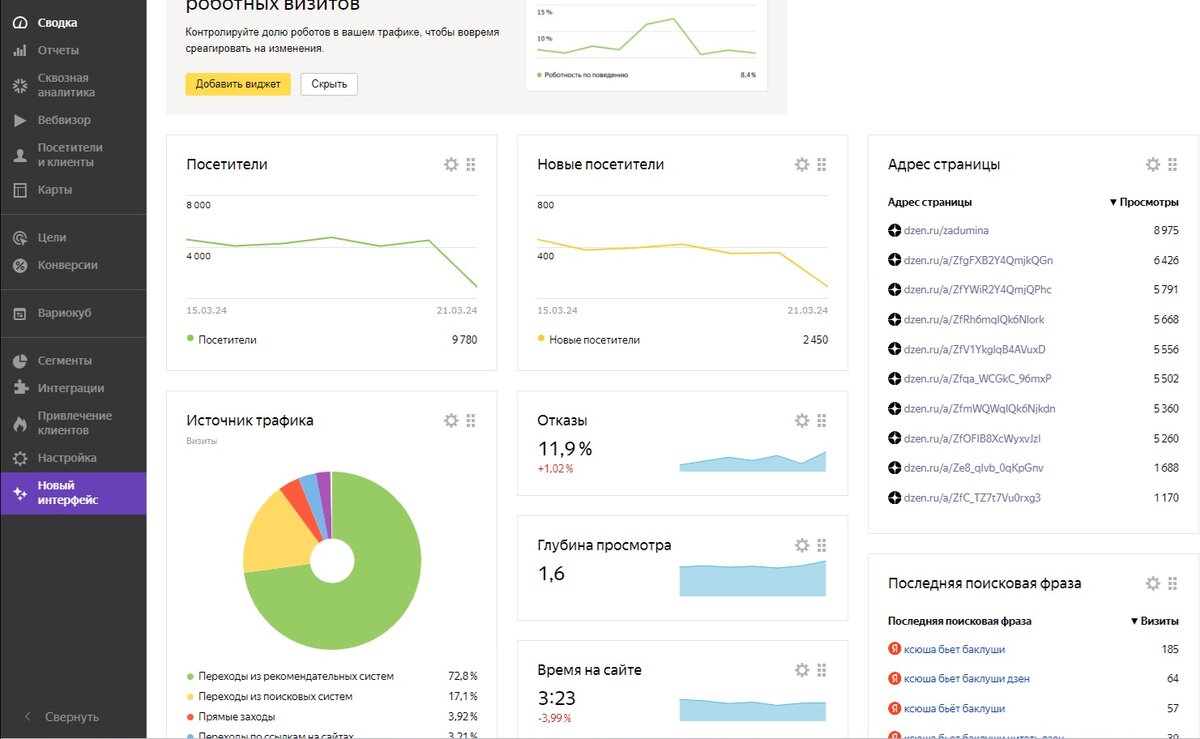Click red Прямые заходы legend dot
The width and height of the screenshot is (1200, 739).
(190, 716)
